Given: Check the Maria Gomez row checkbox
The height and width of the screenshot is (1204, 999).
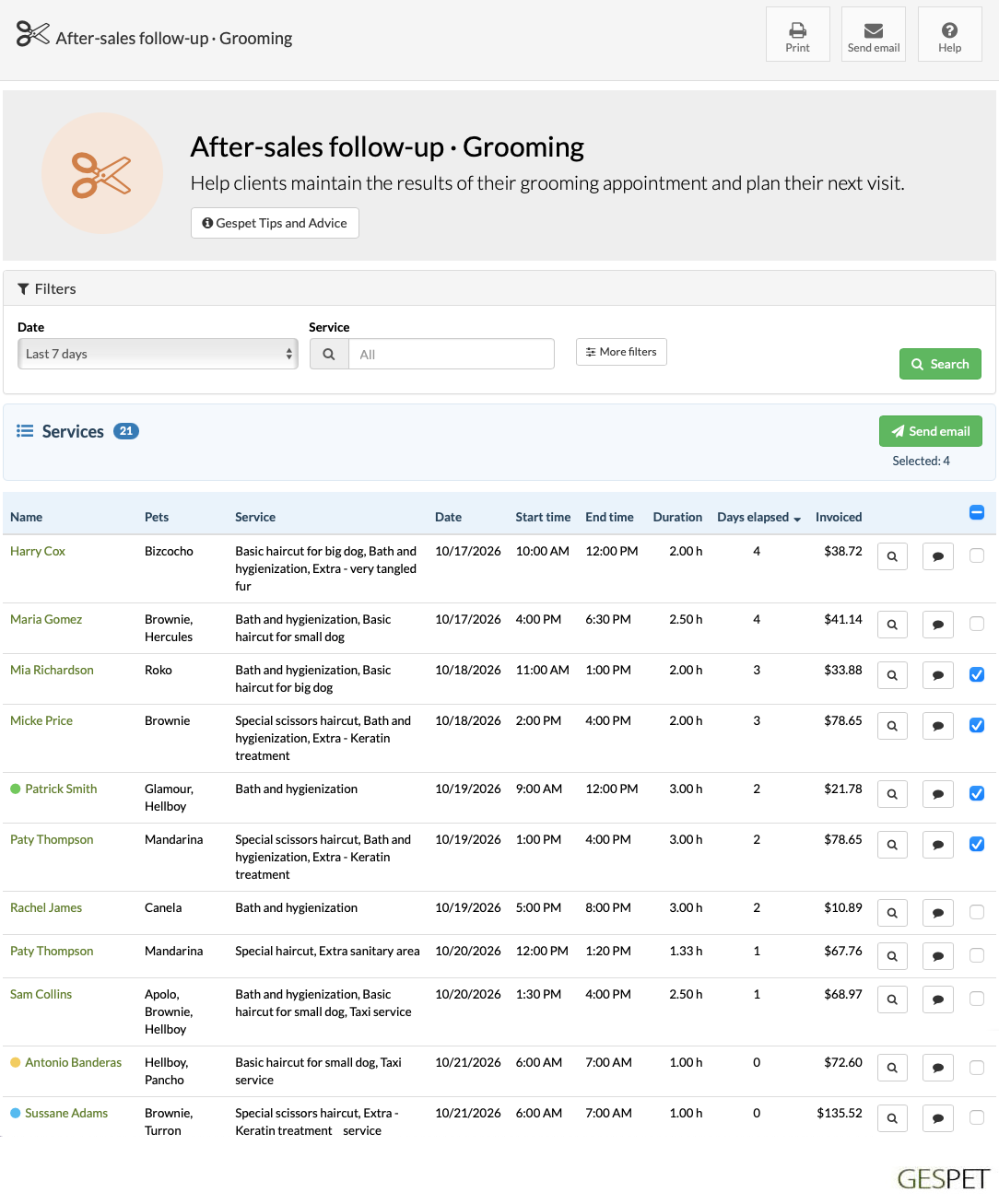Looking at the screenshot, I should click(977, 624).
